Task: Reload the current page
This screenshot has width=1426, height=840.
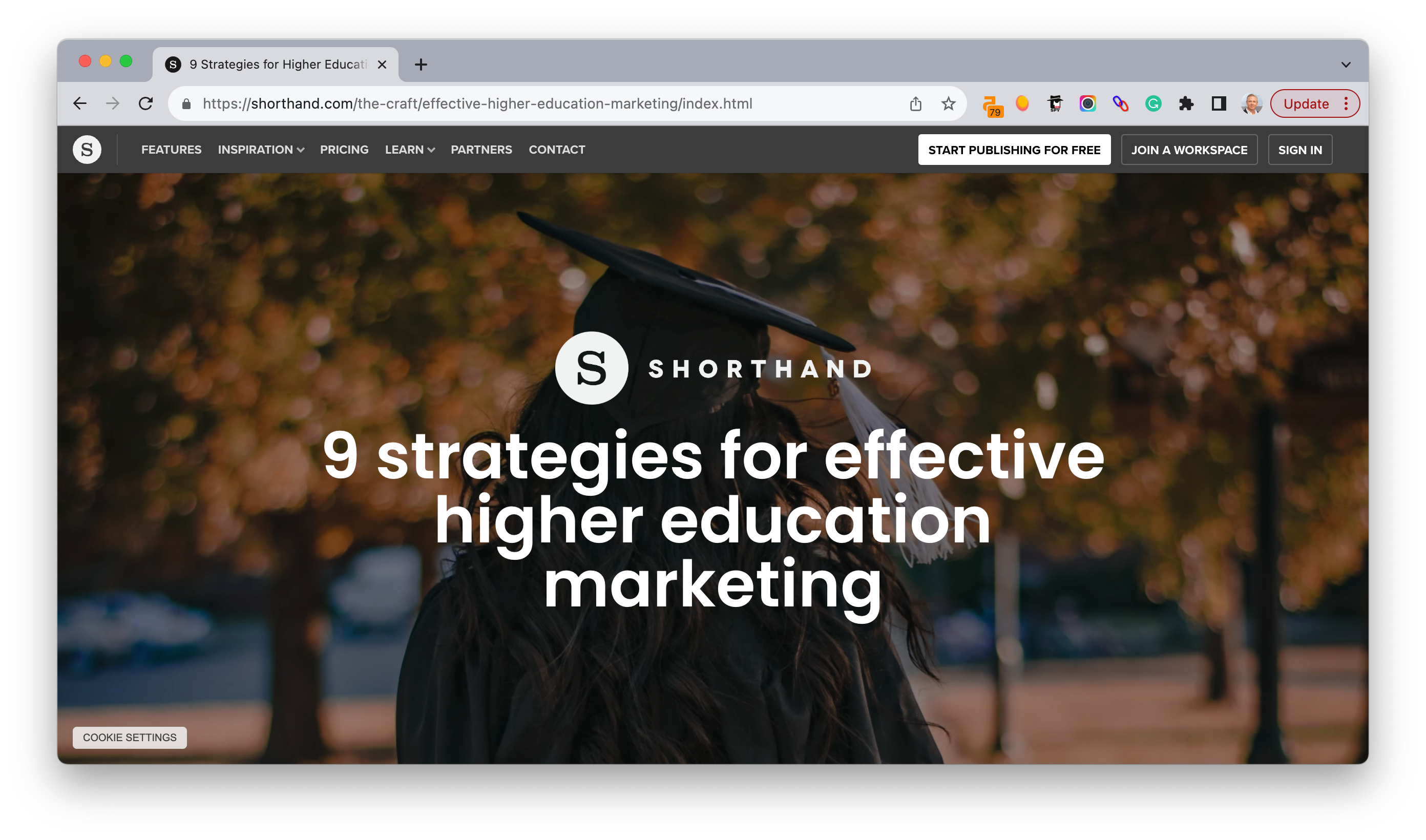Action: [x=146, y=103]
